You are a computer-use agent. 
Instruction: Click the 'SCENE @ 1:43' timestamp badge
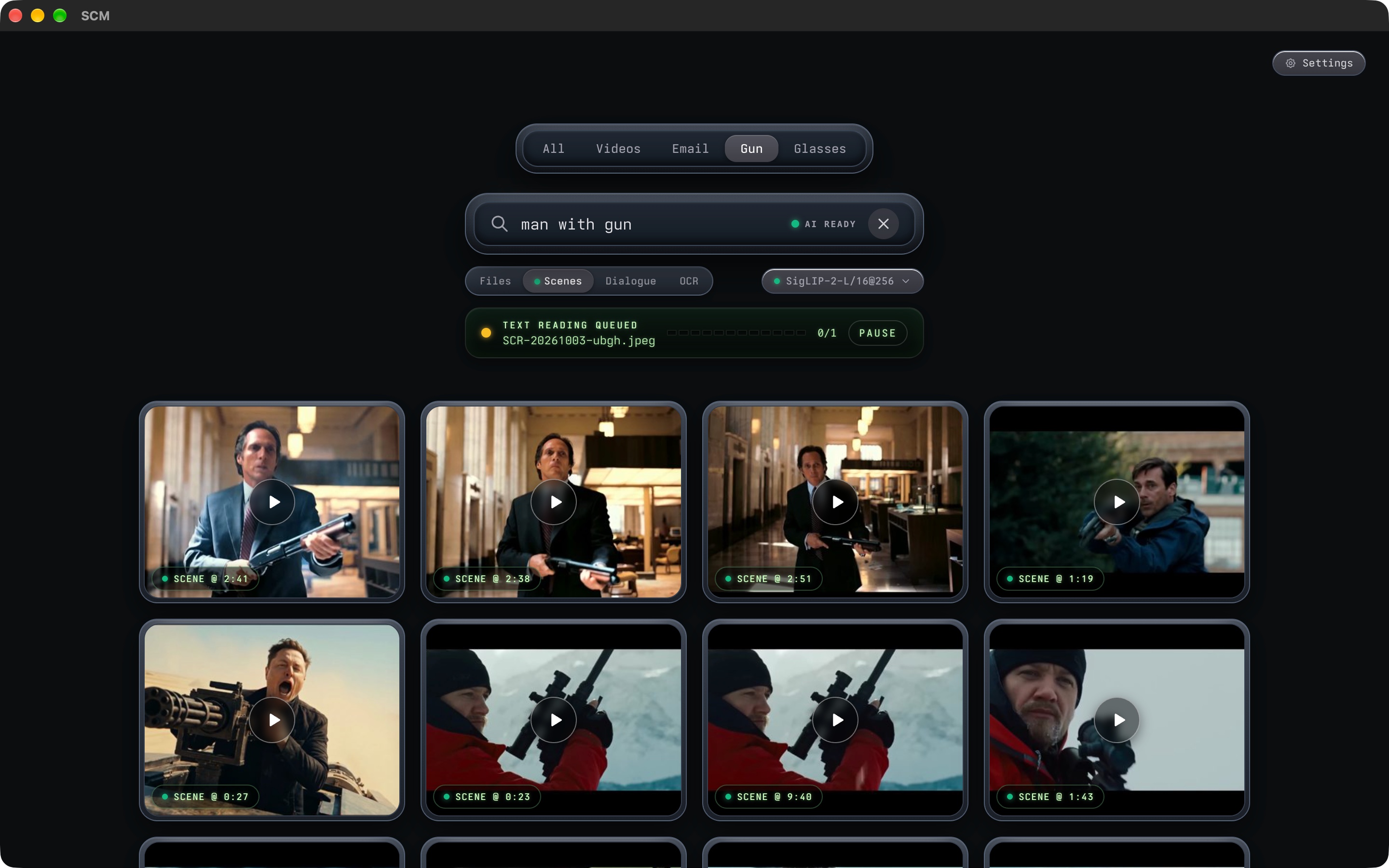coord(1050,797)
